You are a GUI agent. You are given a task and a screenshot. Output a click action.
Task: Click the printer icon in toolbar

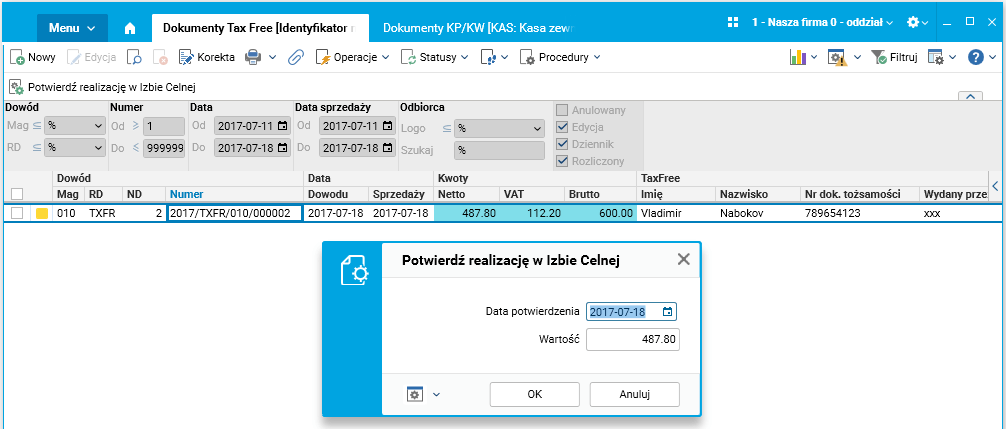pyautogui.click(x=254, y=57)
